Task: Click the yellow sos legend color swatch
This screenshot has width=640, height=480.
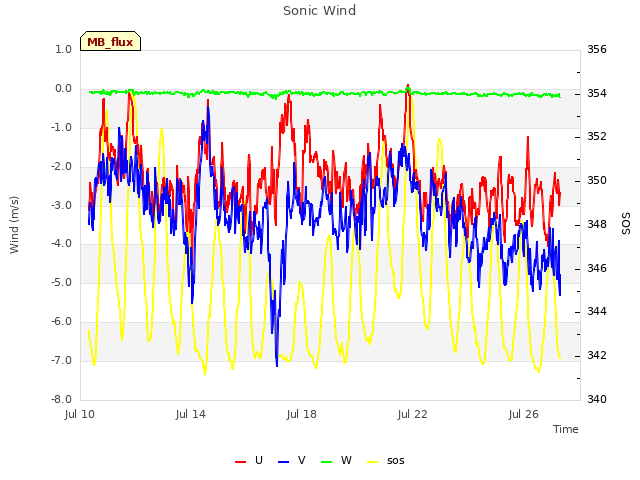Action: click(372, 462)
